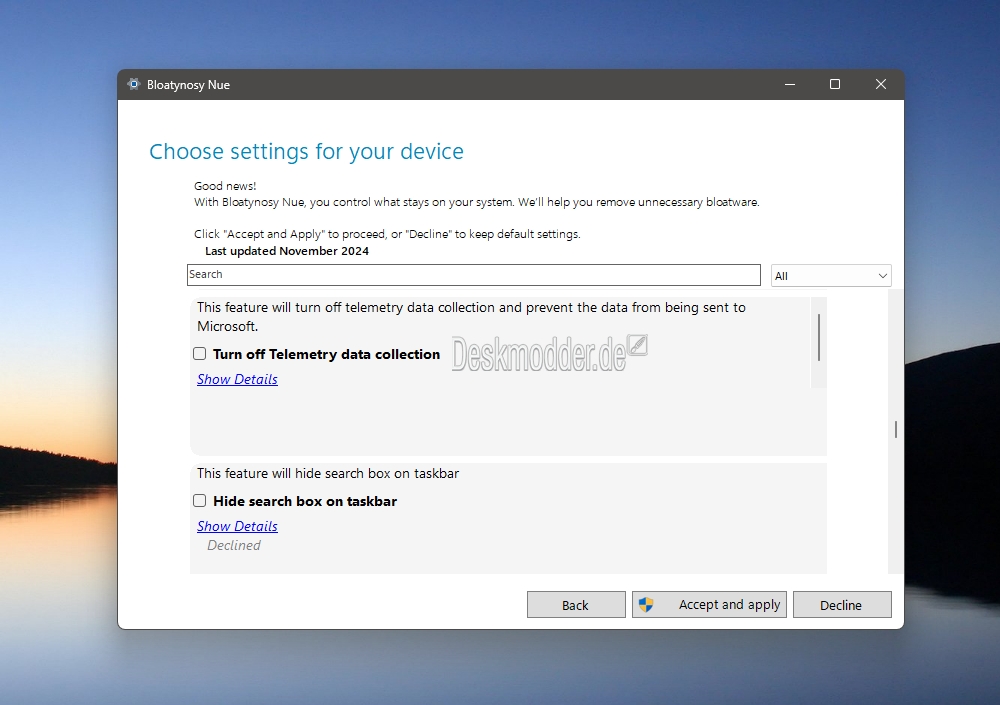Click 'Last updated November 2024' text
This screenshot has width=1000, height=705.
[287, 251]
